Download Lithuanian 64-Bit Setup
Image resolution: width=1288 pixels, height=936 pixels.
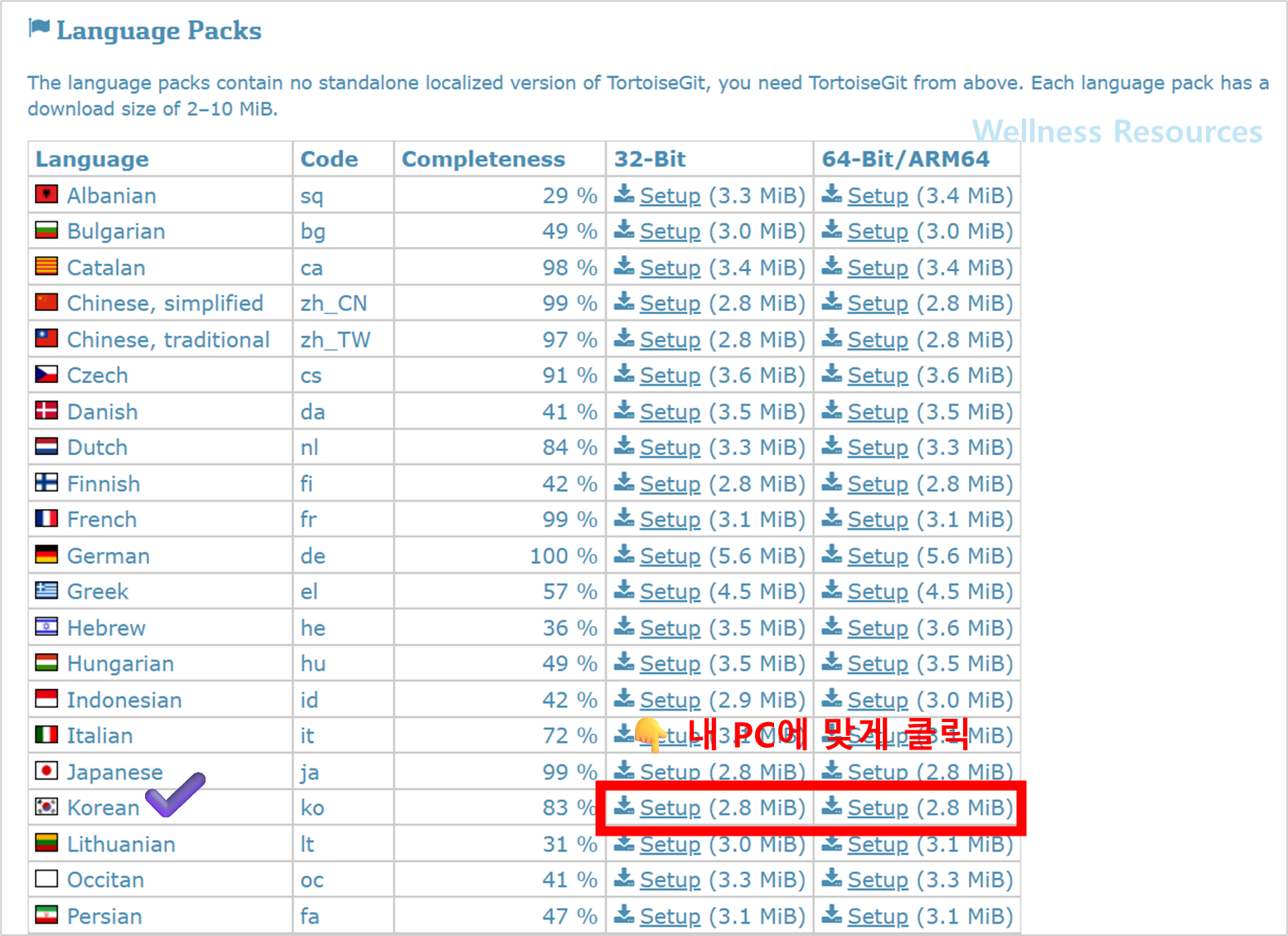point(878,845)
